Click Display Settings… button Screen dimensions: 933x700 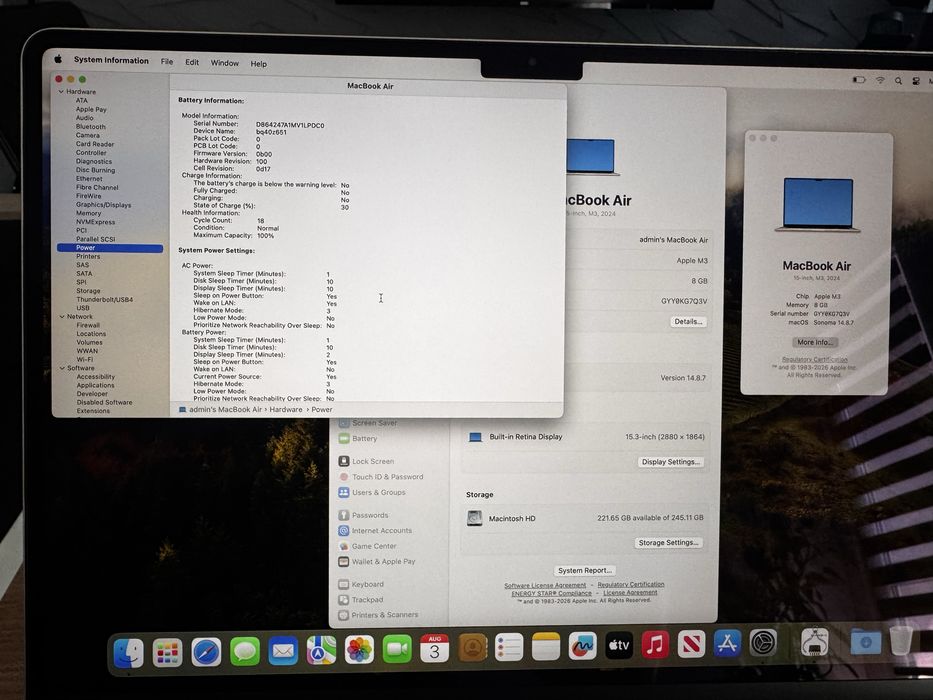(x=671, y=462)
